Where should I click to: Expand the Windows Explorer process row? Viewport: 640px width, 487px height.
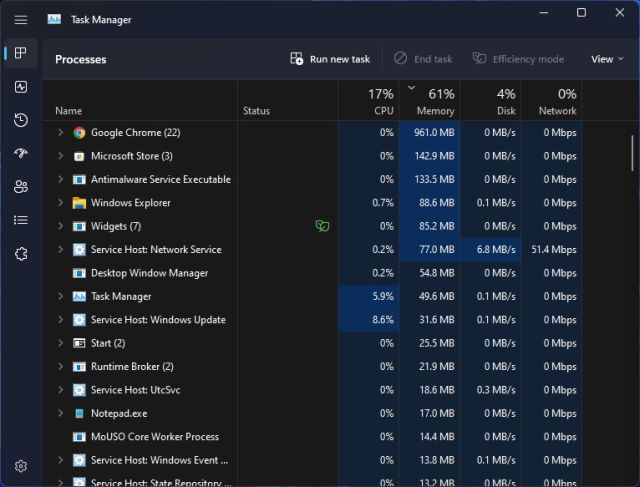[60, 202]
